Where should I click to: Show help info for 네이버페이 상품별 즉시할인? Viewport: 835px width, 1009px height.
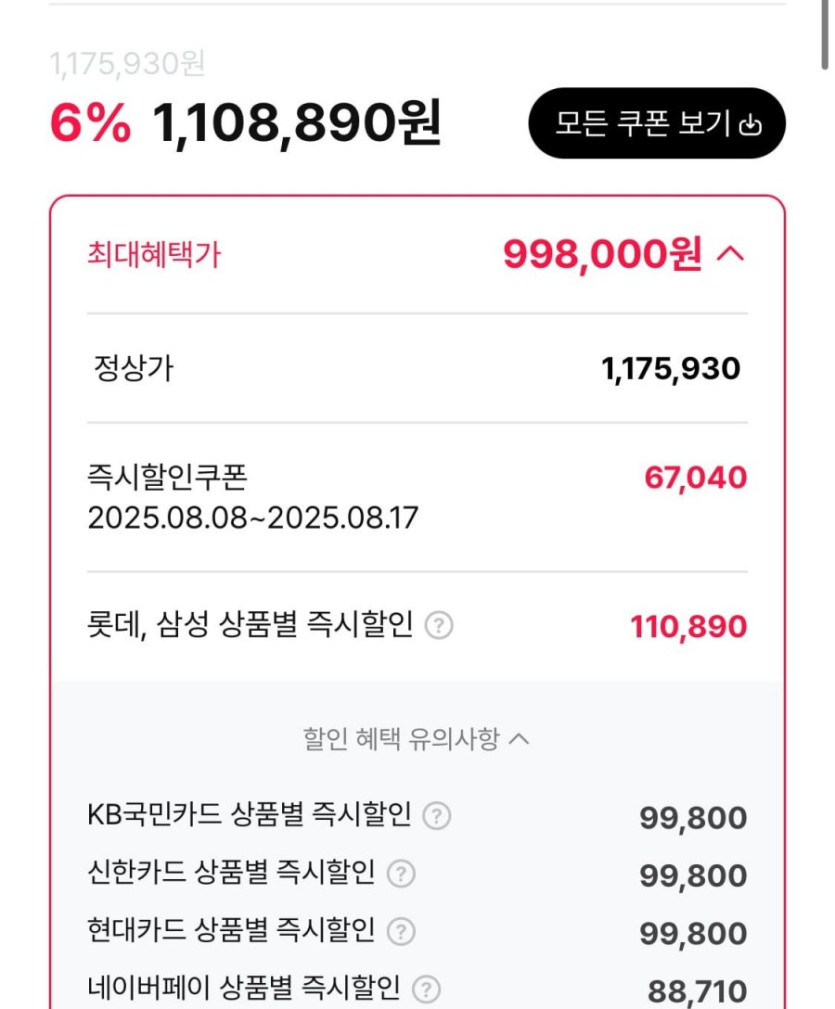pos(427,990)
